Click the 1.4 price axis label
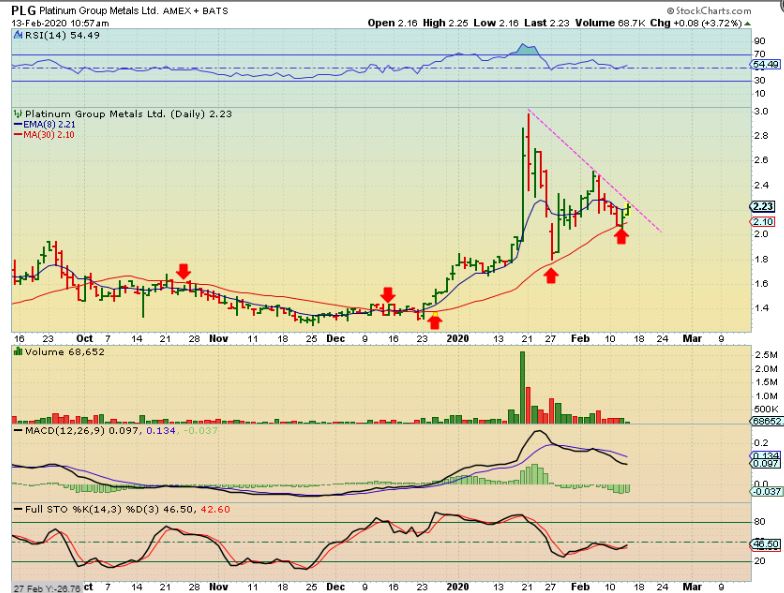This screenshot has width=784, height=593. pos(761,308)
